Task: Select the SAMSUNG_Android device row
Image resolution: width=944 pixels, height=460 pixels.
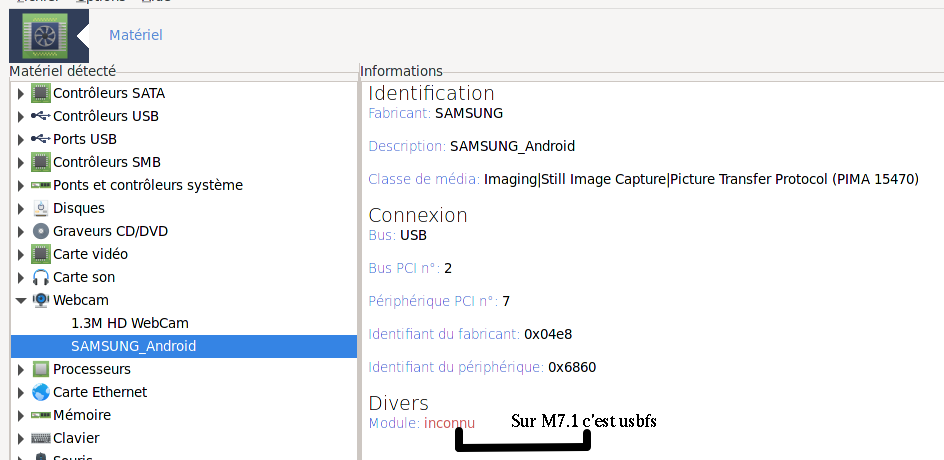Action: 184,346
